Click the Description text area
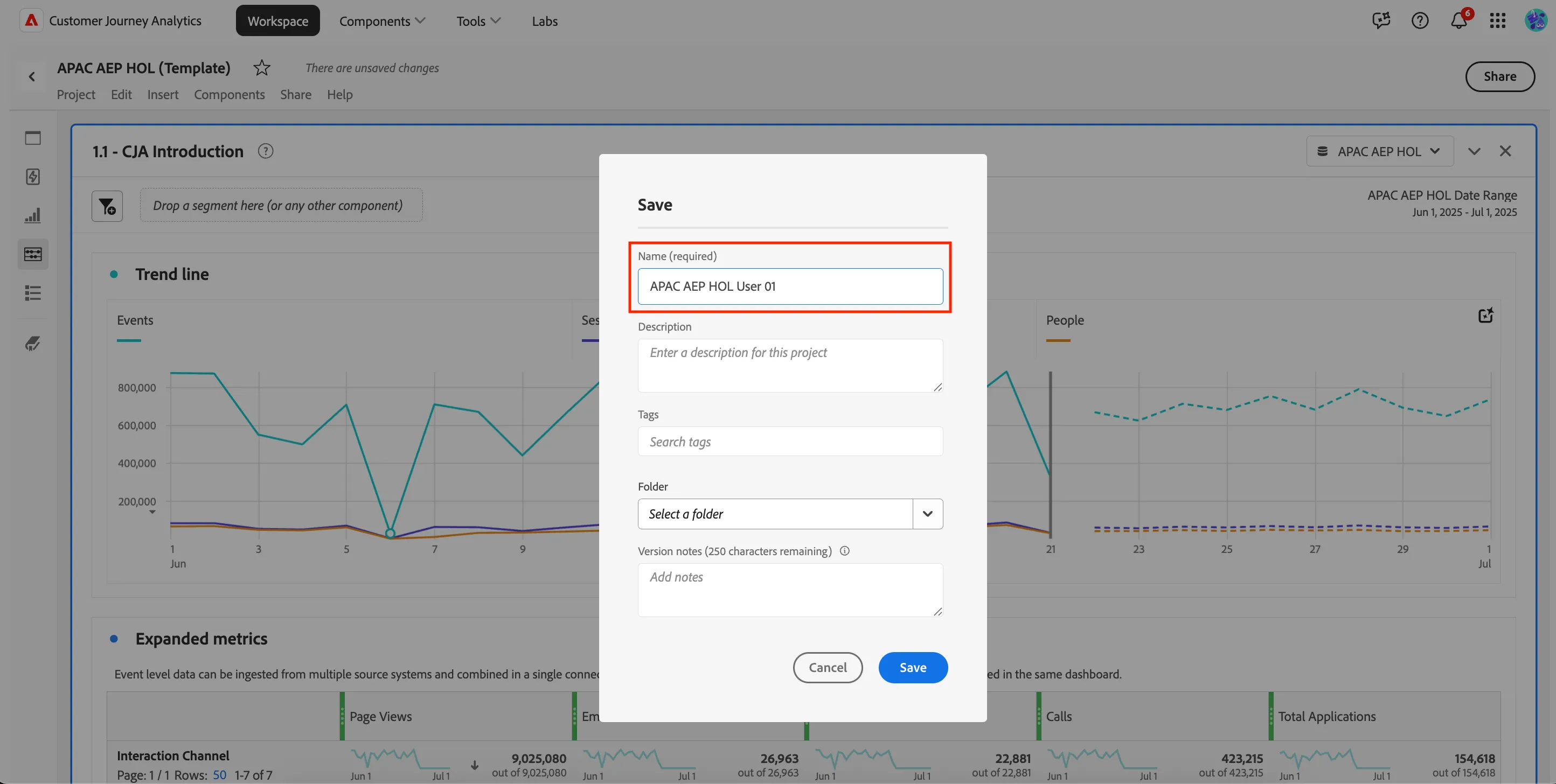Screen dimensions: 1556x784 (790, 365)
